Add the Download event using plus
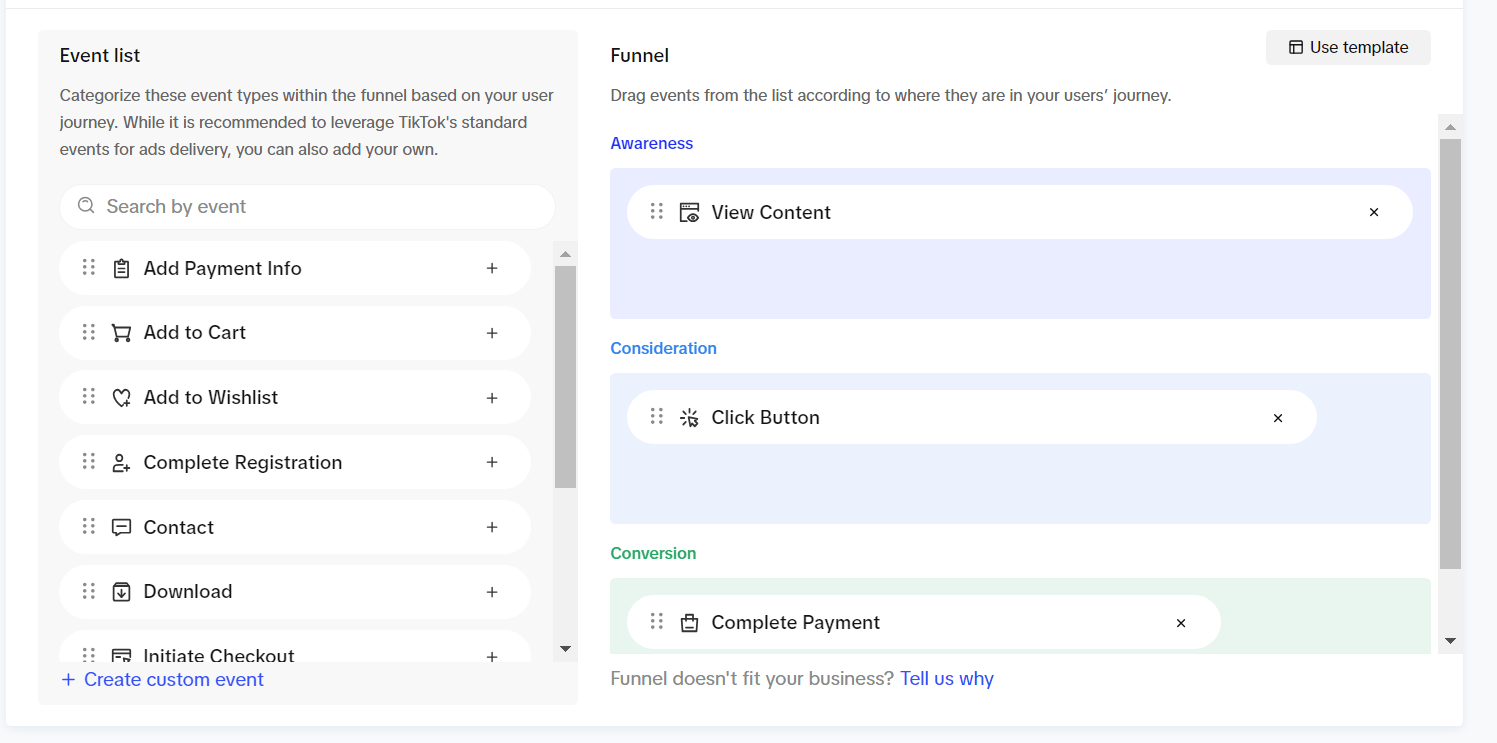 point(491,592)
